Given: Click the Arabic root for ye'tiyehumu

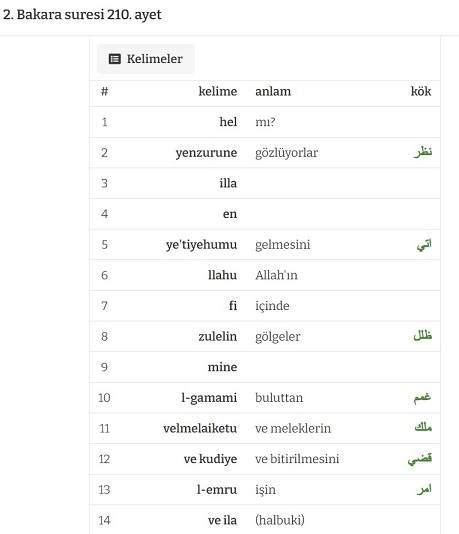Looking at the screenshot, I should pos(424,245).
